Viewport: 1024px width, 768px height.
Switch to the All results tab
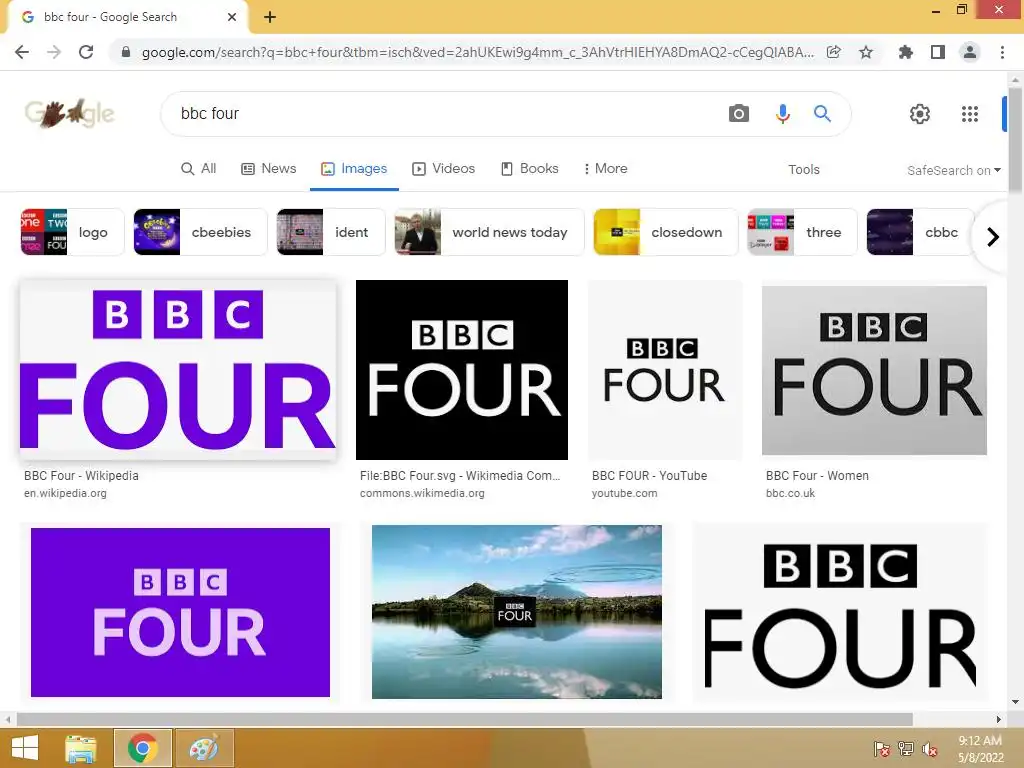pos(199,168)
